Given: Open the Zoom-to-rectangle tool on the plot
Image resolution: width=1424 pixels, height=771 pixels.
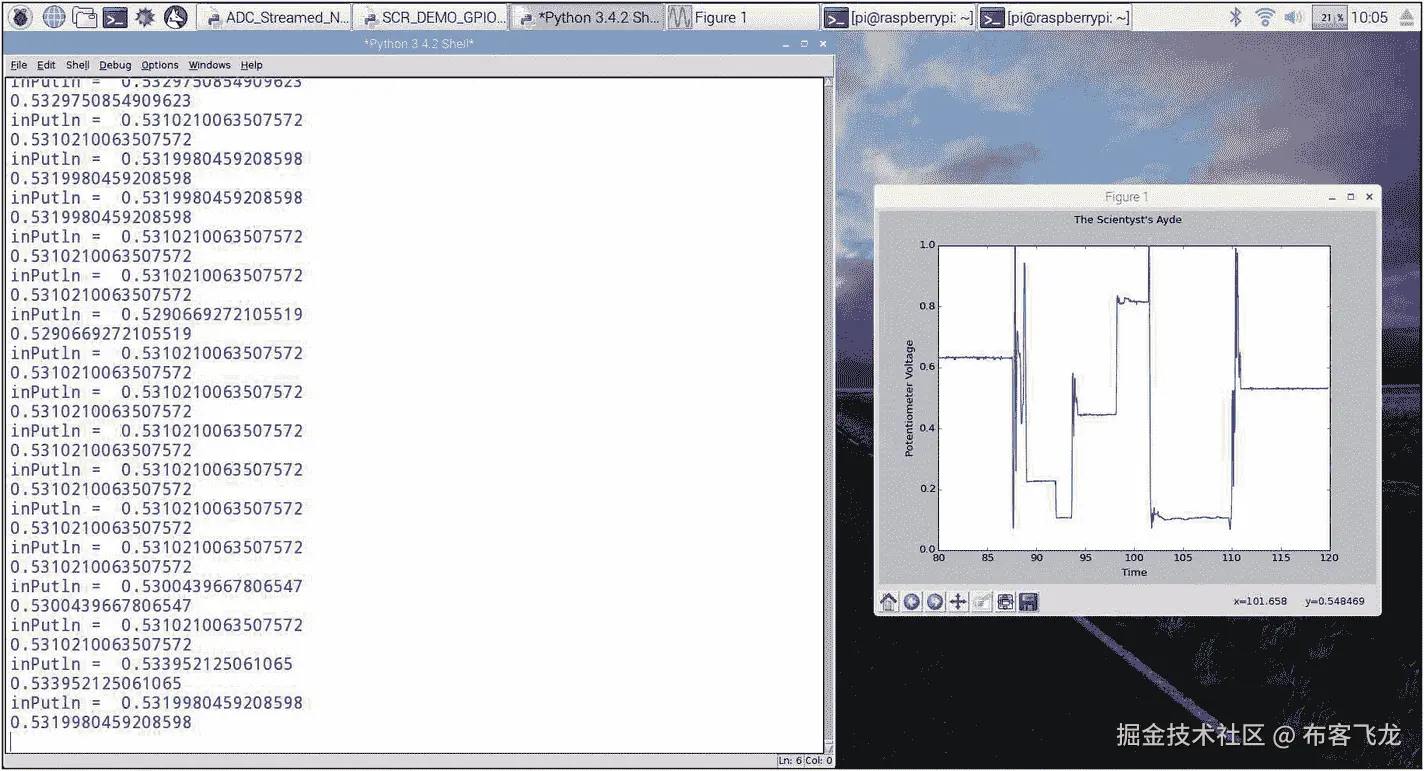Looking at the screenshot, I should click(981, 601).
